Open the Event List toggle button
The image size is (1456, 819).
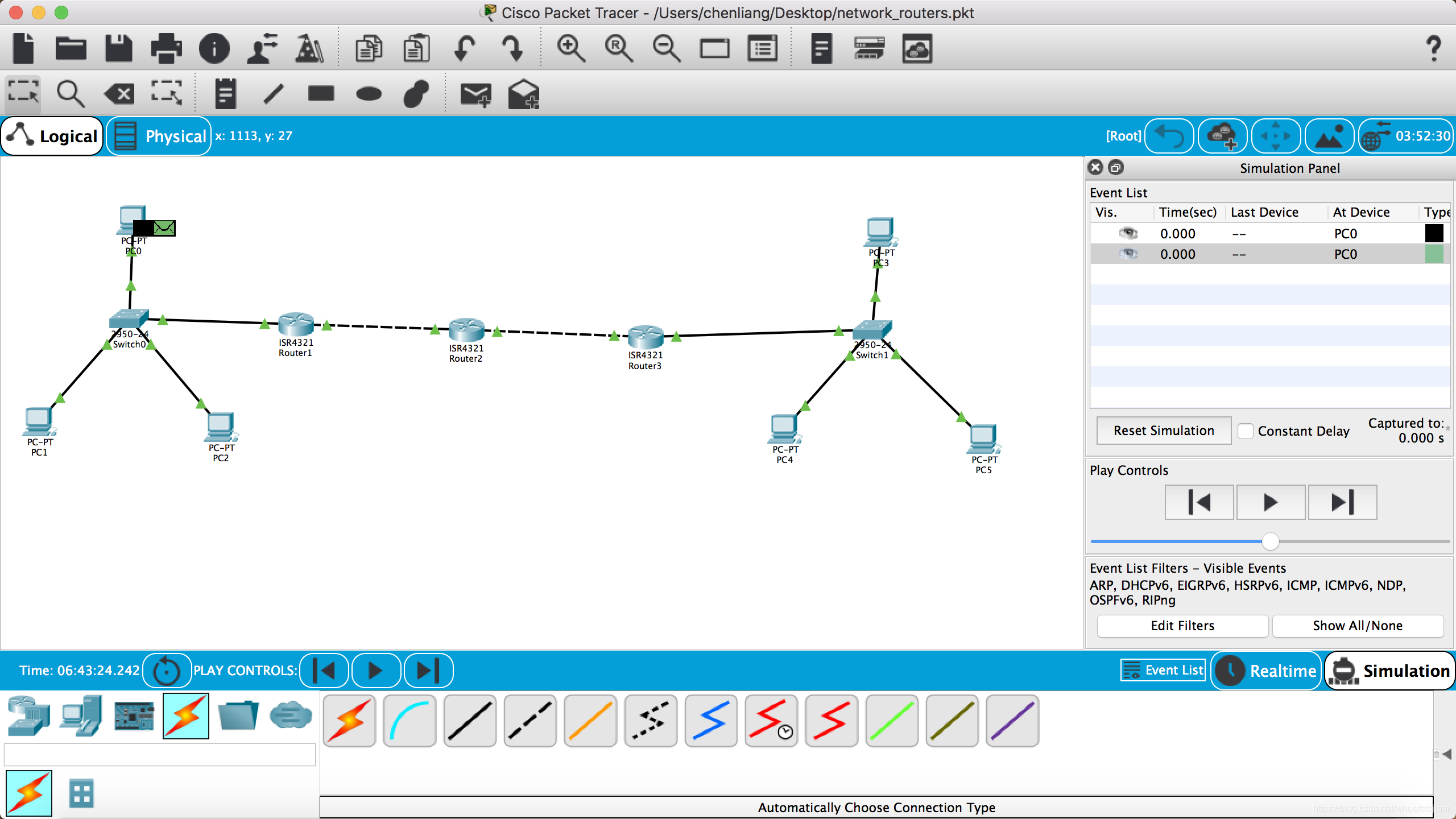[x=1164, y=670]
